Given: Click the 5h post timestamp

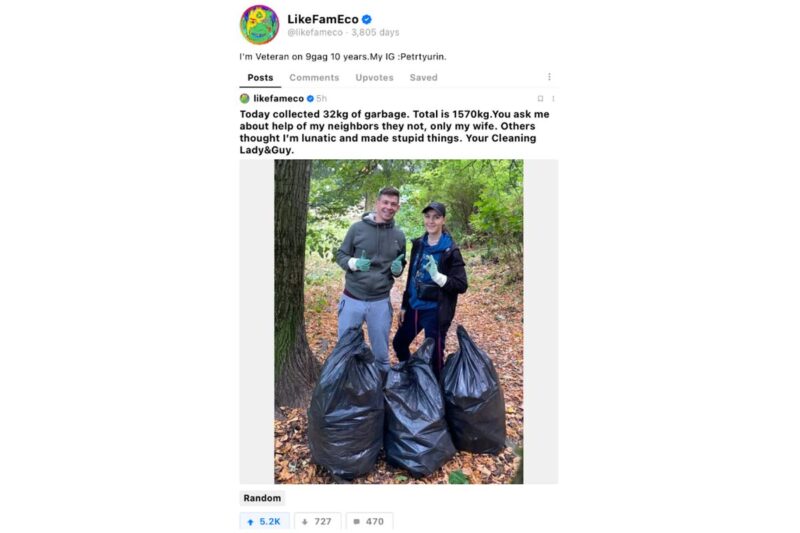Looking at the screenshot, I should (x=321, y=98).
